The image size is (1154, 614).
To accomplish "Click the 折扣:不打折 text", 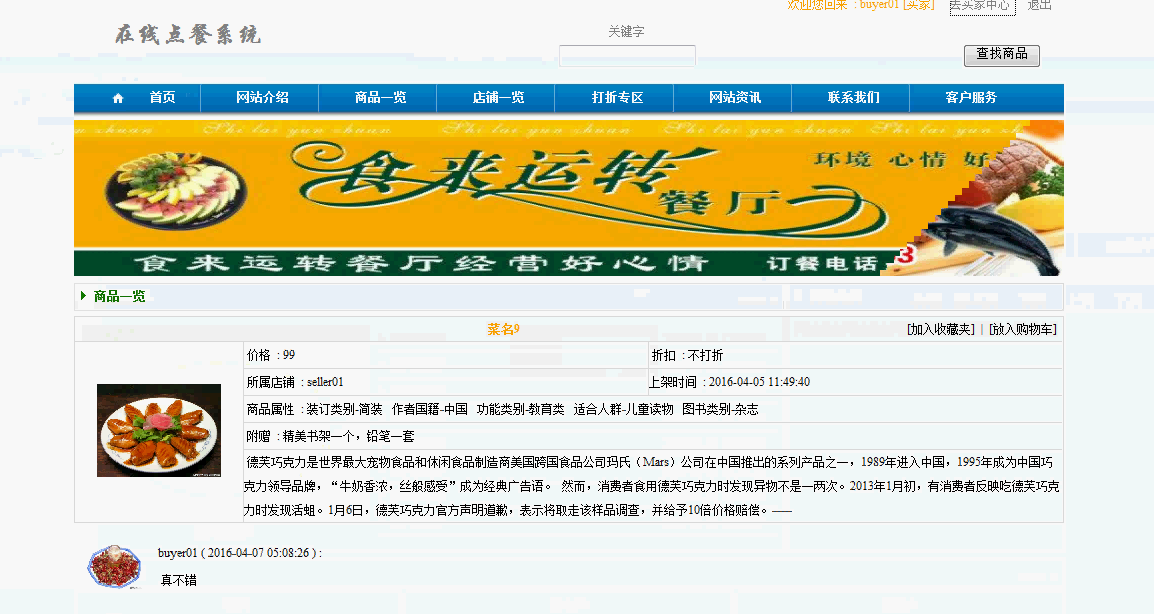I will point(687,355).
